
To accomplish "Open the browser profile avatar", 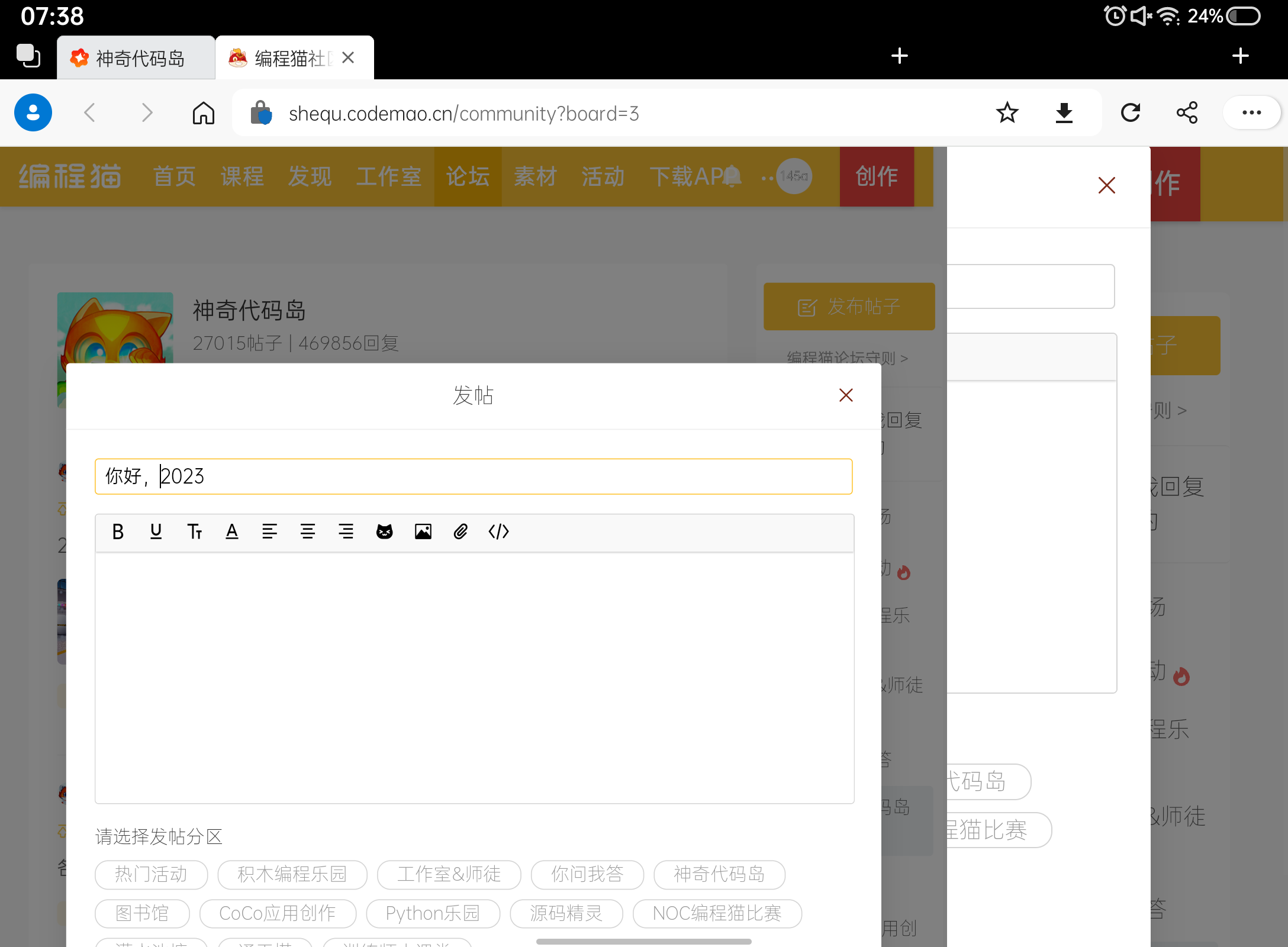I will click(33, 112).
